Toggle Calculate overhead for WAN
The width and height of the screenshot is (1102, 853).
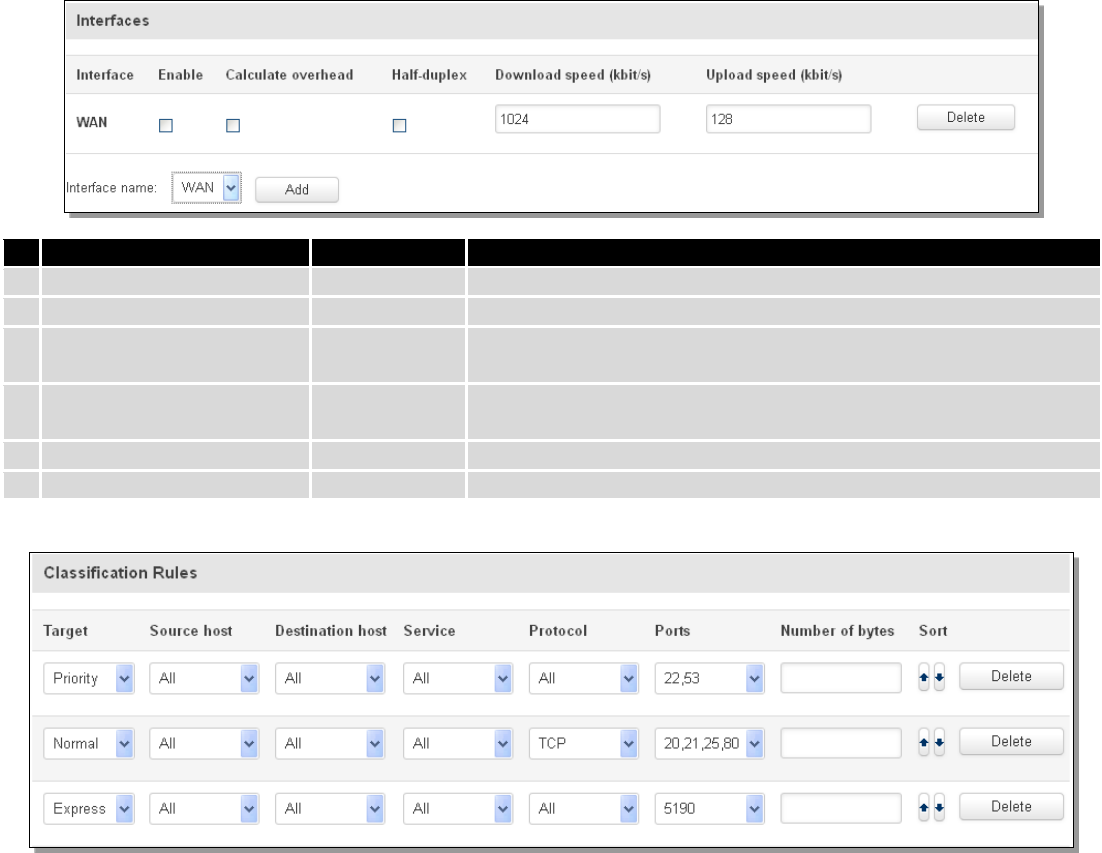[233, 126]
